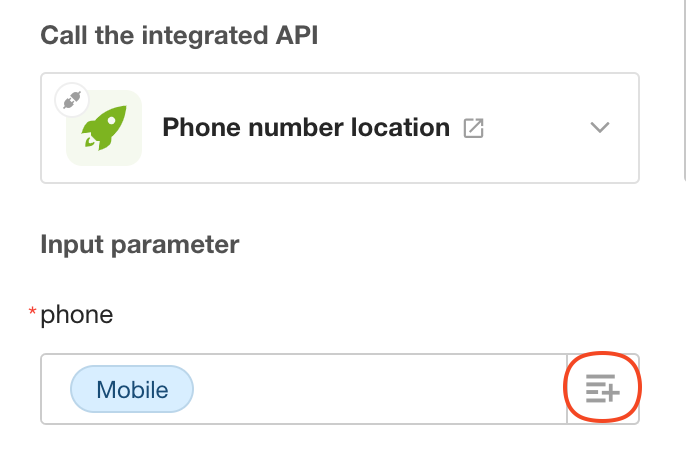
Task: Select the Mobile field tag
Action: 132,389
